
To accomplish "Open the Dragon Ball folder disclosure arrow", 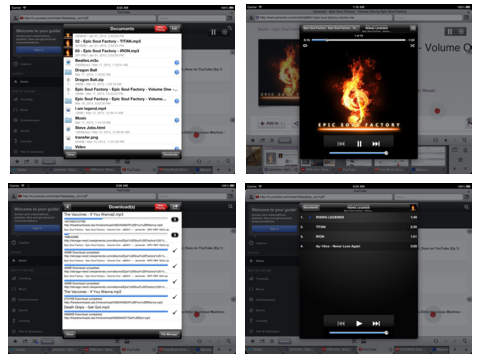I will [x=177, y=72].
